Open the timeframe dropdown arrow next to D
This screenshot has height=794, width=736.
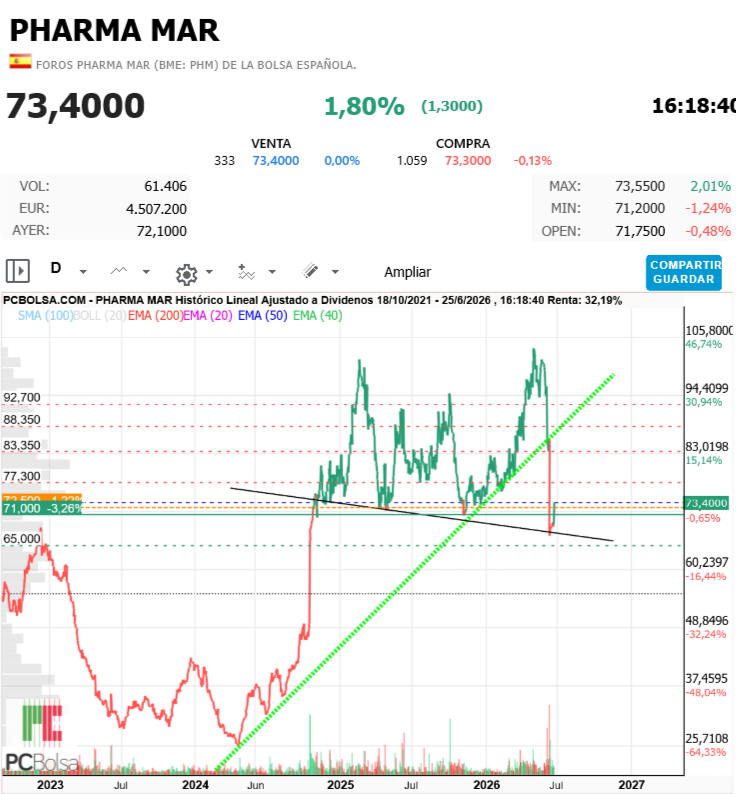[83, 272]
